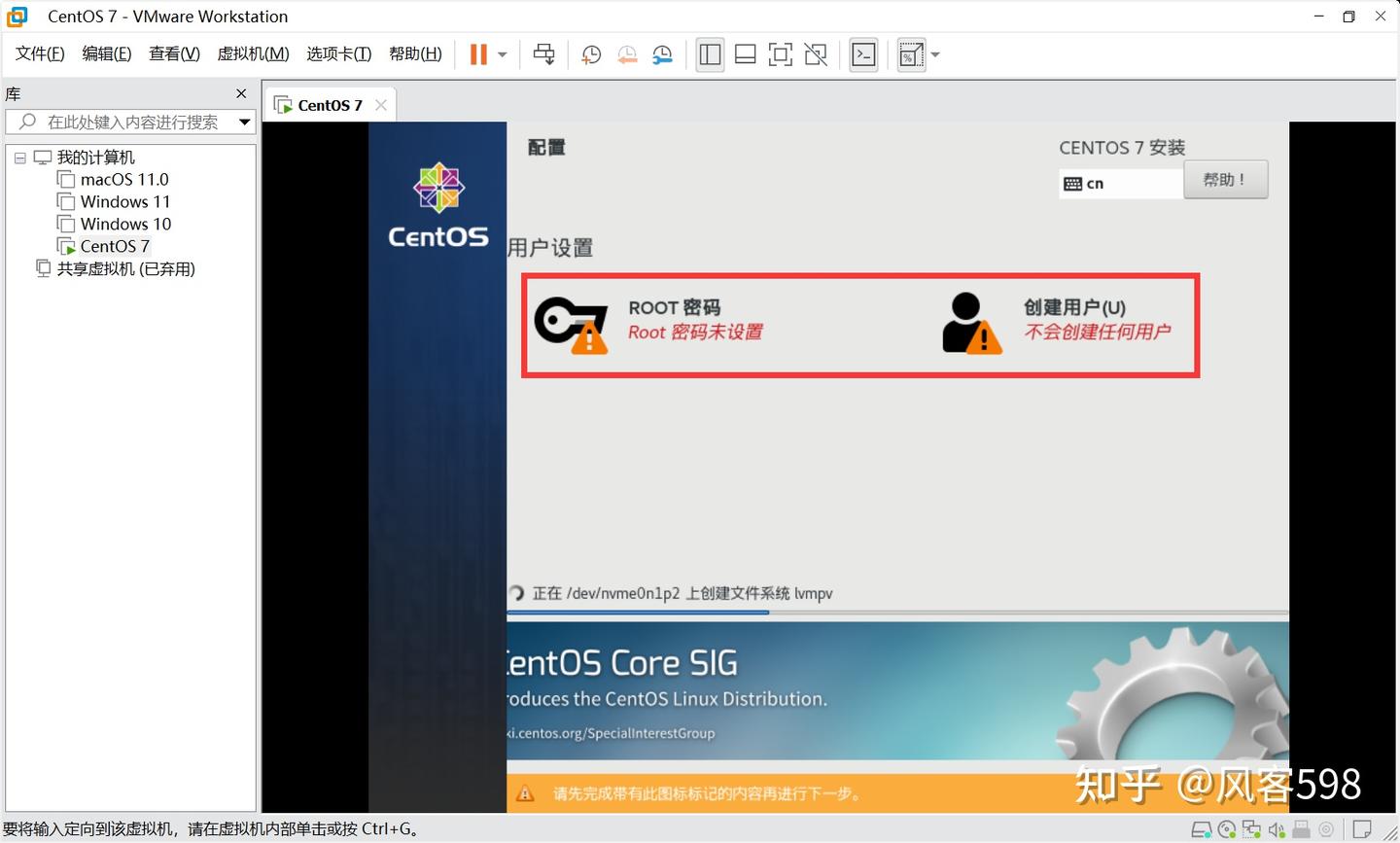Image resolution: width=1400 pixels, height=843 pixels.
Task: Open the 查看(V) menu
Action: (174, 53)
